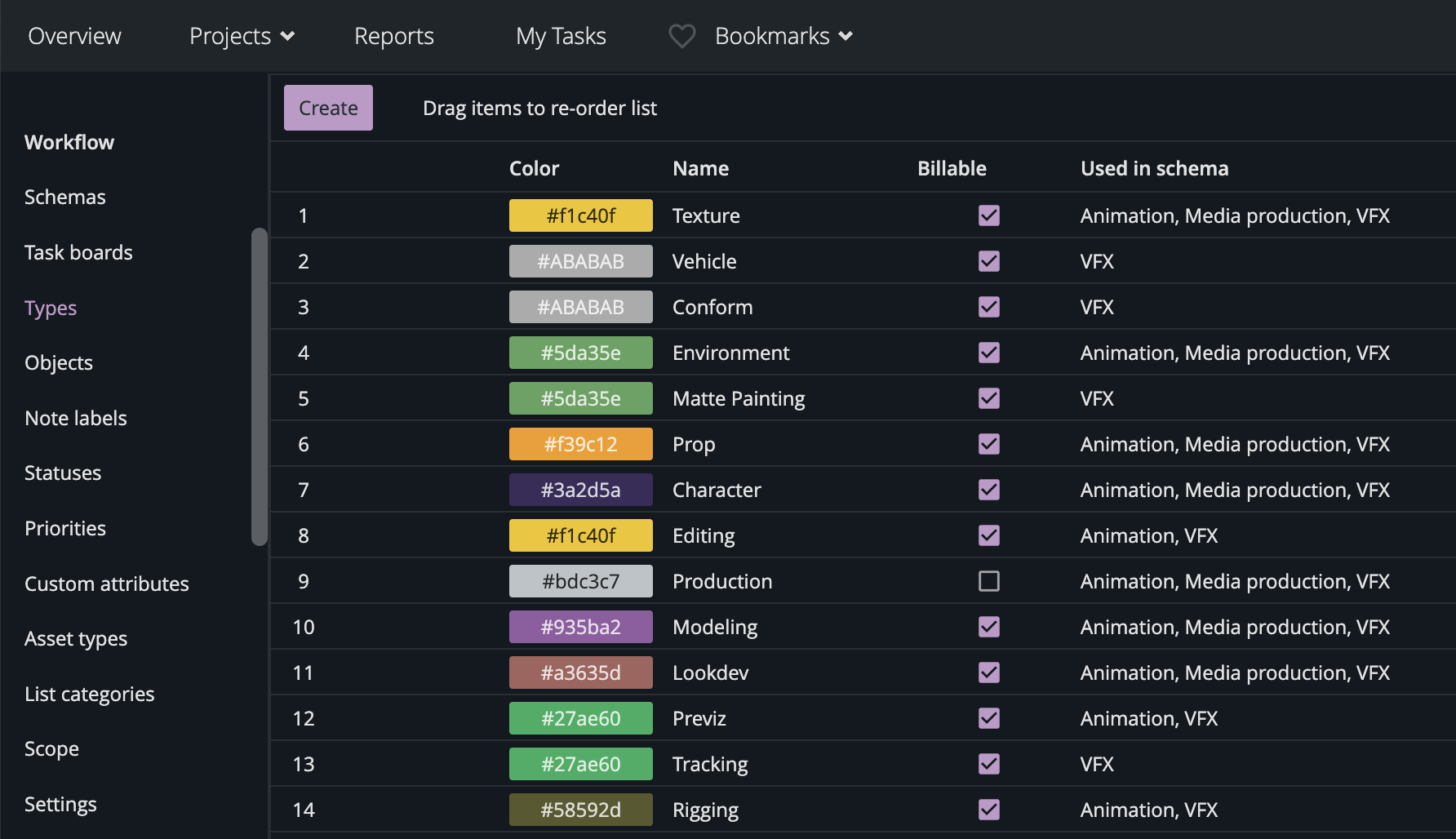Select Task boards from the sidebar
This screenshot has height=839, width=1456.
[78, 252]
